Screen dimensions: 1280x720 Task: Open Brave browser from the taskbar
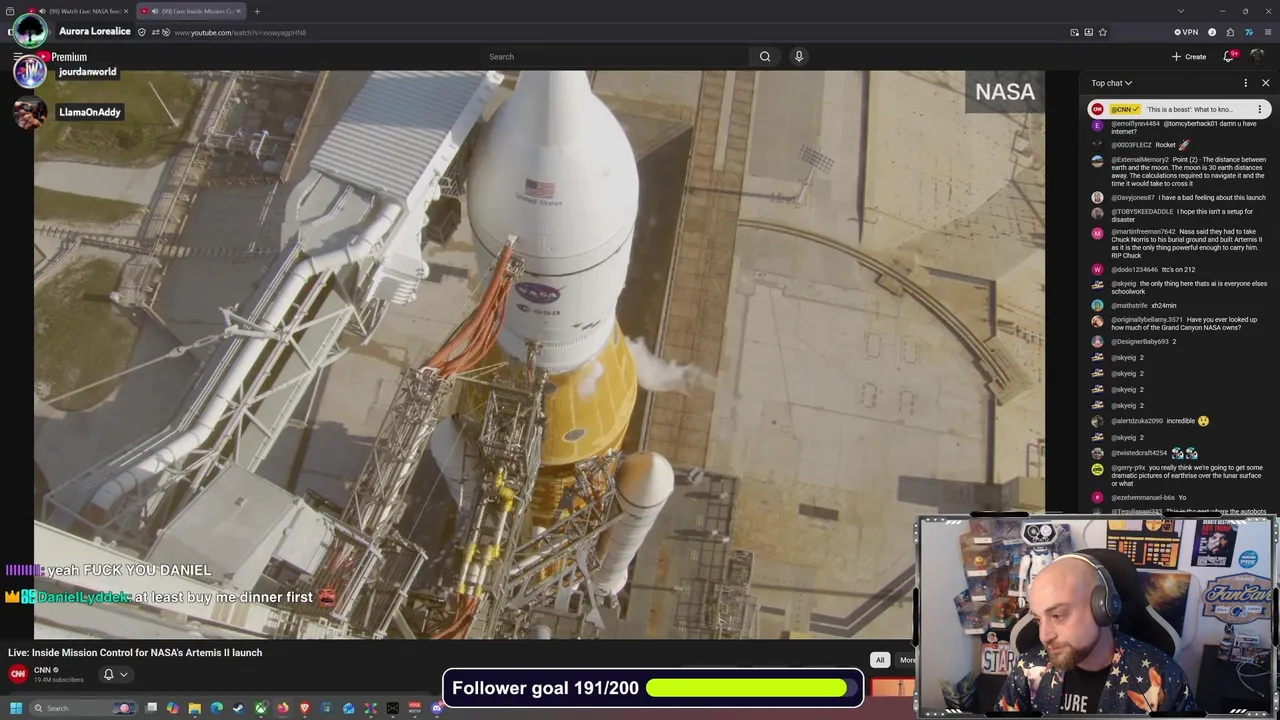pos(305,708)
